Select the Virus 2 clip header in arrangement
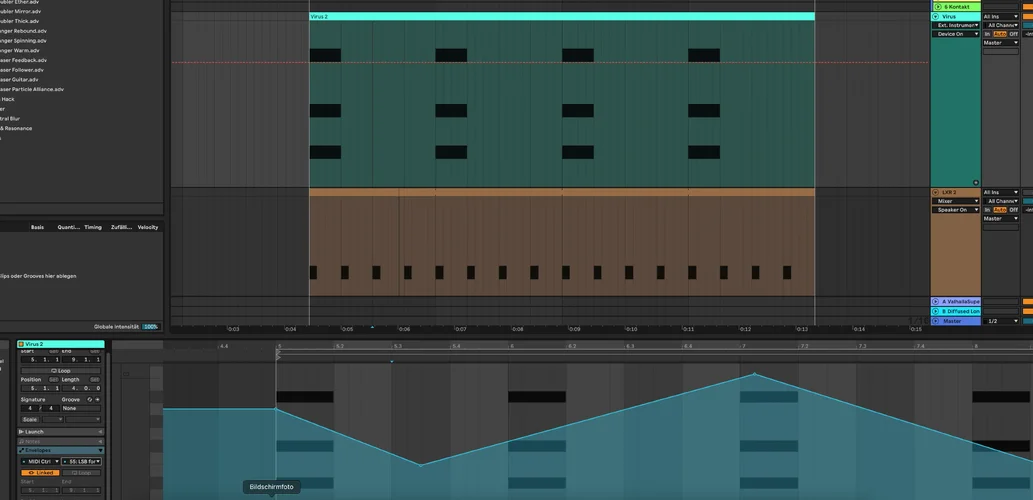The image size is (1033, 500). click(x=562, y=16)
